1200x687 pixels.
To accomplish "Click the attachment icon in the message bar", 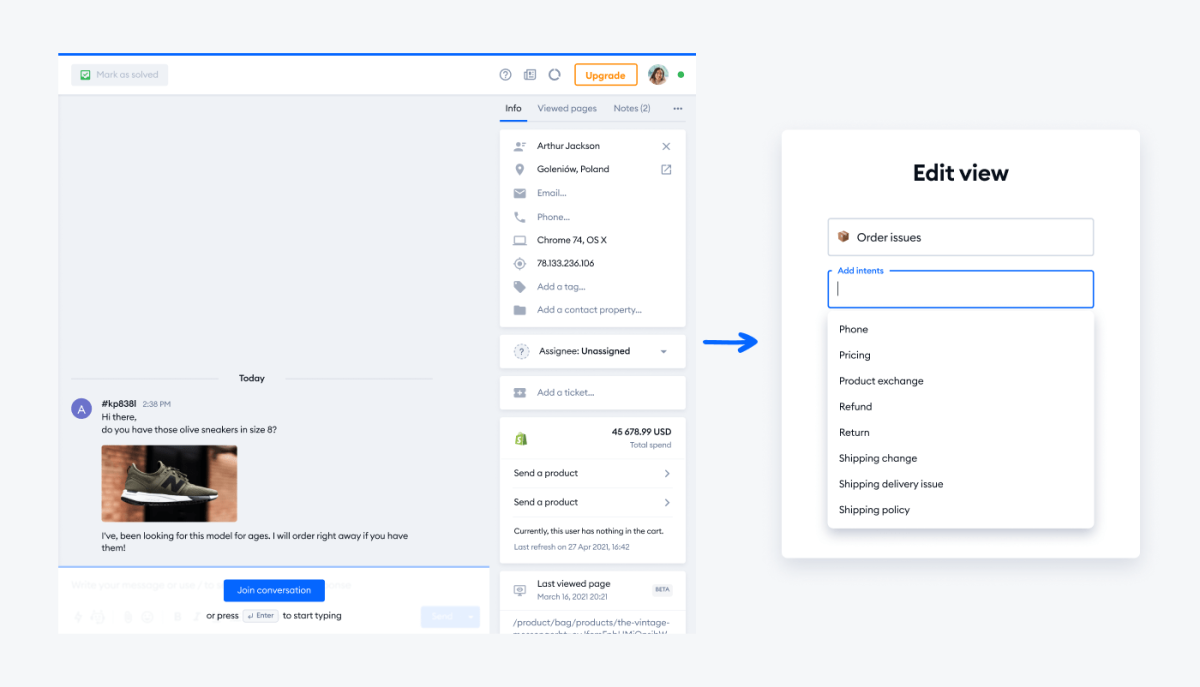I will (x=127, y=617).
